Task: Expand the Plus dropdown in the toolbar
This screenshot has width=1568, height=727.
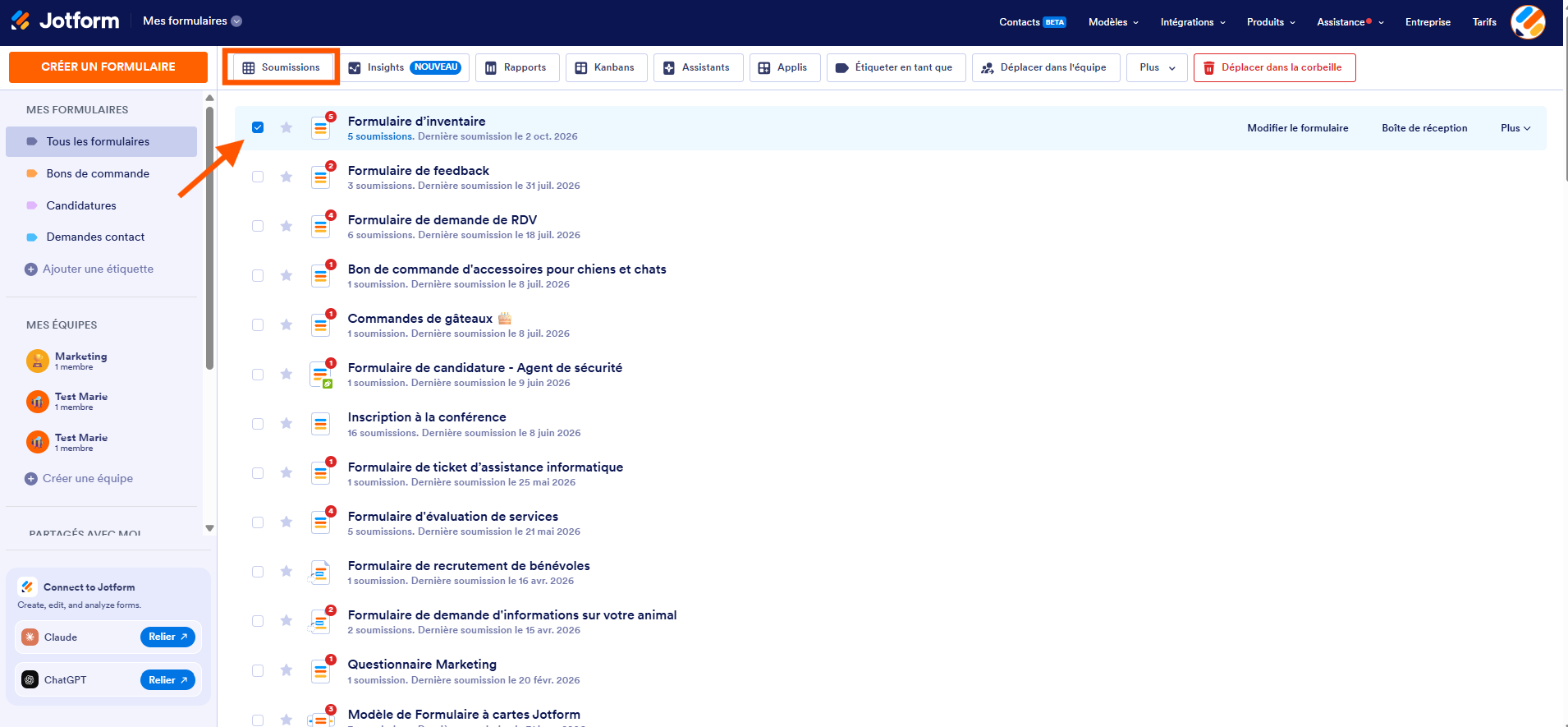Action: point(1157,67)
